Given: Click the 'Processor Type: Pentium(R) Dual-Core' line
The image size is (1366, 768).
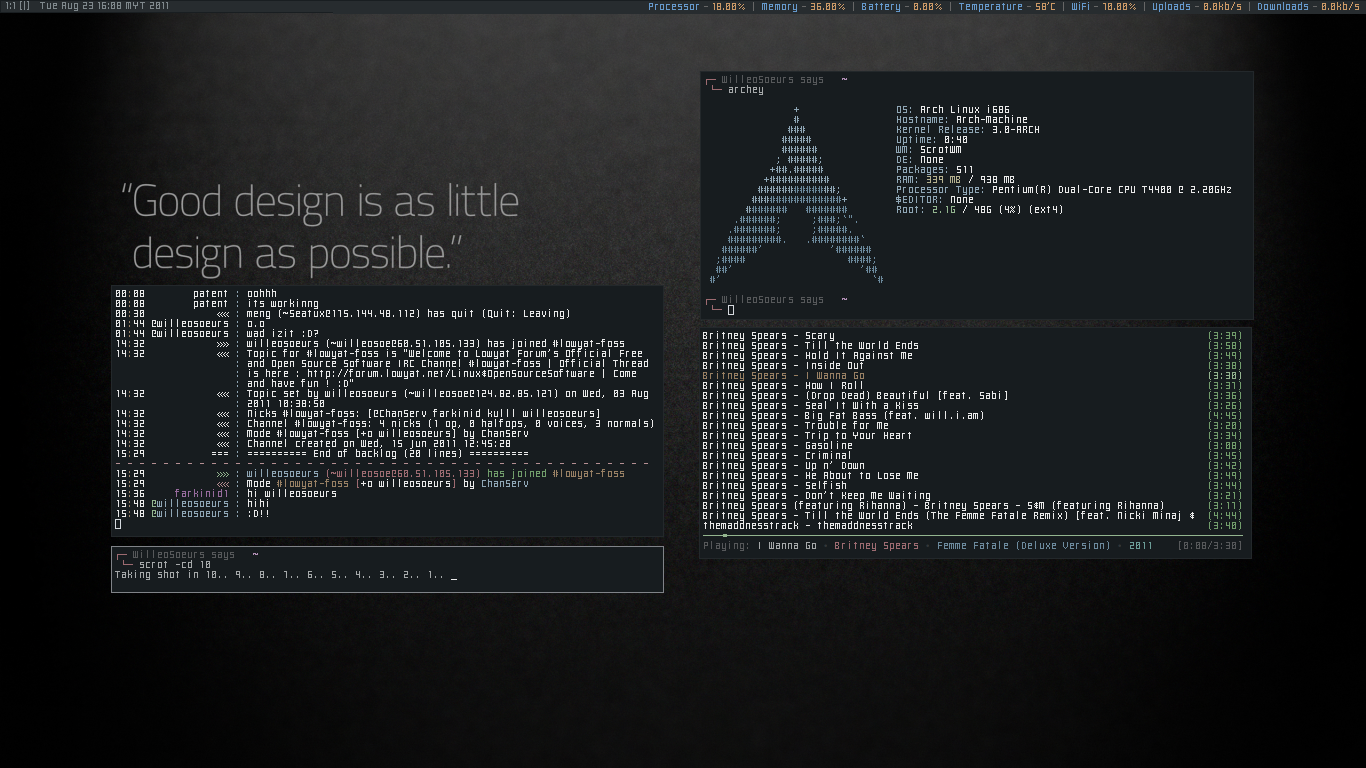Looking at the screenshot, I should click(1064, 190).
